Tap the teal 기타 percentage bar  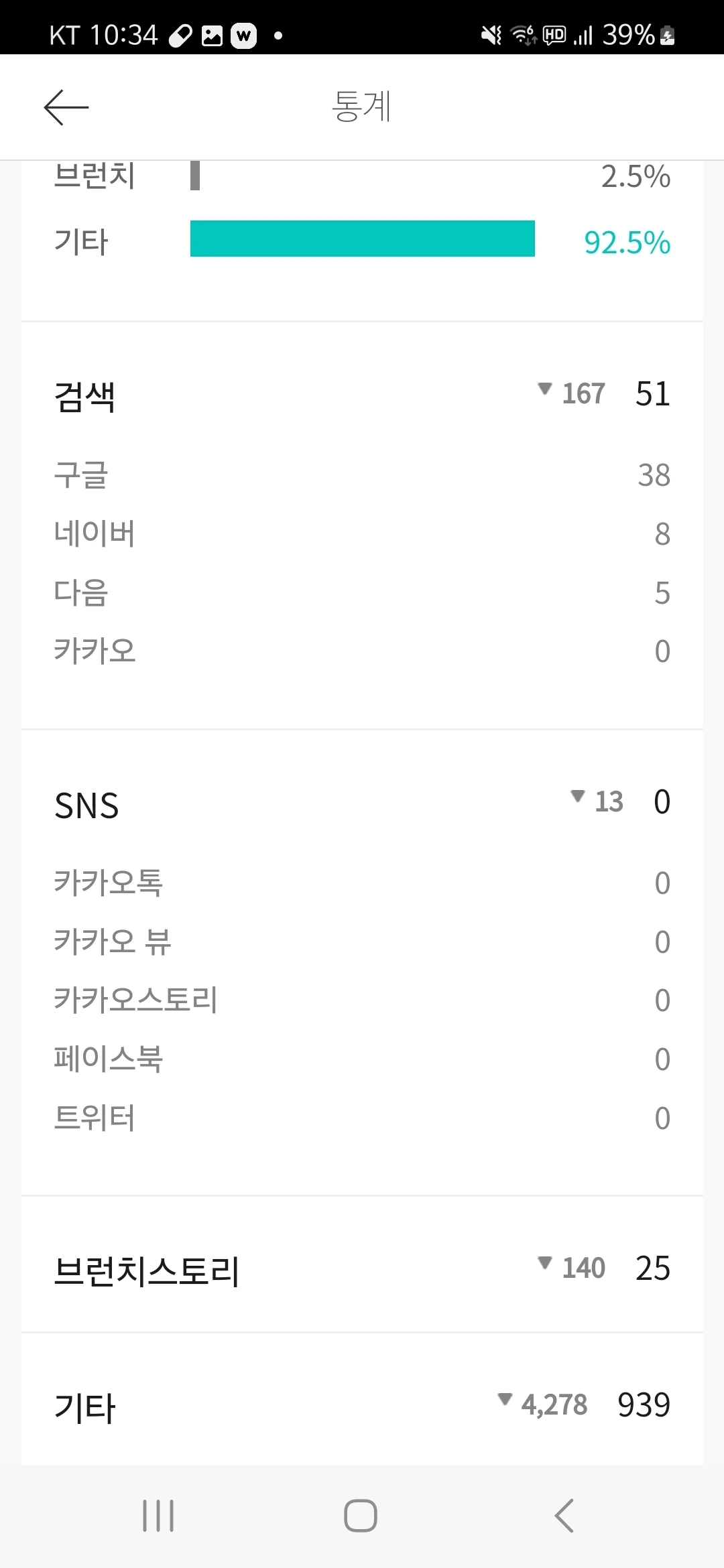click(363, 239)
